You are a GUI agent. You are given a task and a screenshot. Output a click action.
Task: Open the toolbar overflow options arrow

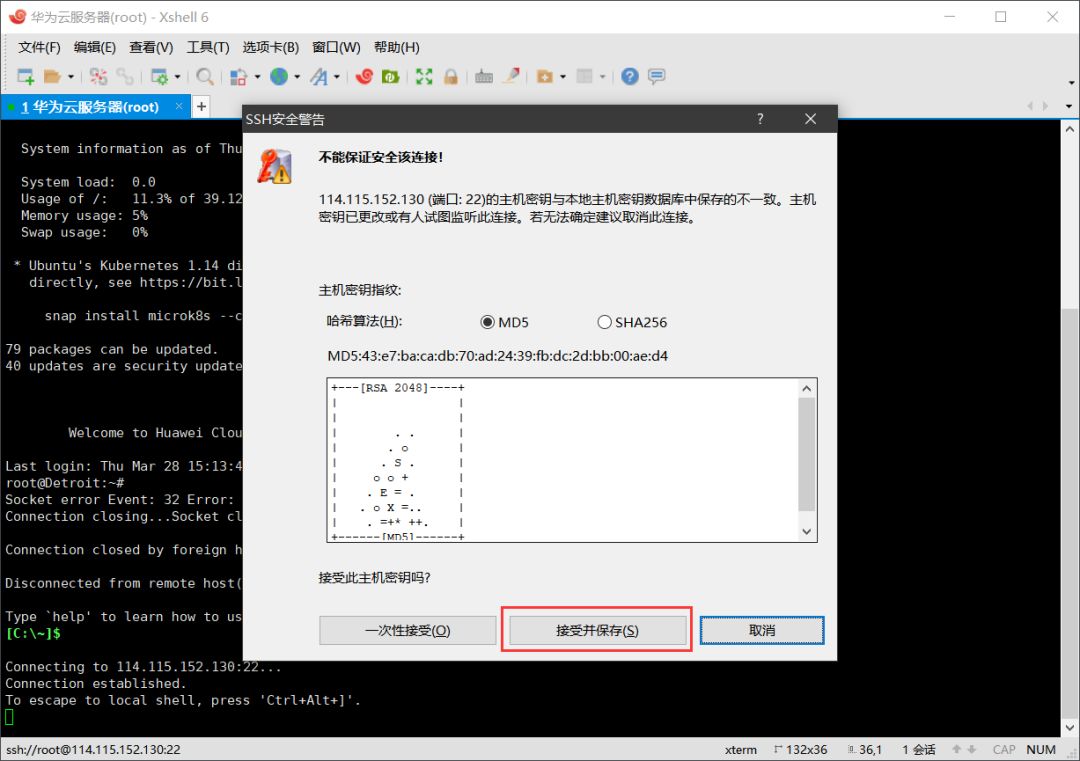pyautogui.click(x=1072, y=83)
